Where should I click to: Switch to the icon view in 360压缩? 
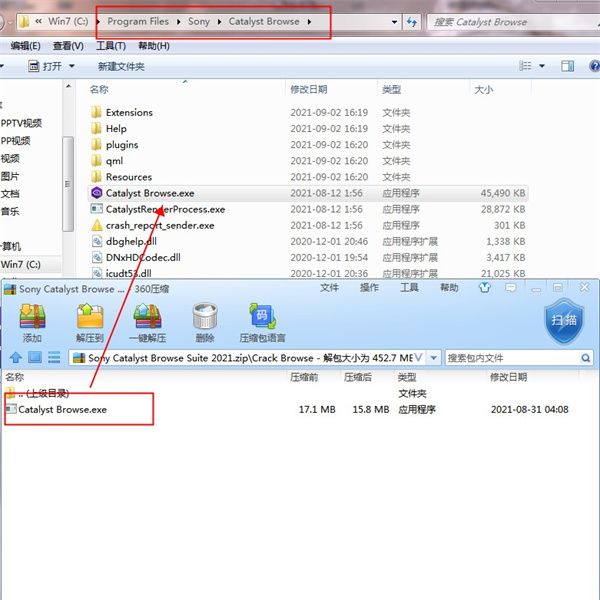pyautogui.click(x=35, y=357)
